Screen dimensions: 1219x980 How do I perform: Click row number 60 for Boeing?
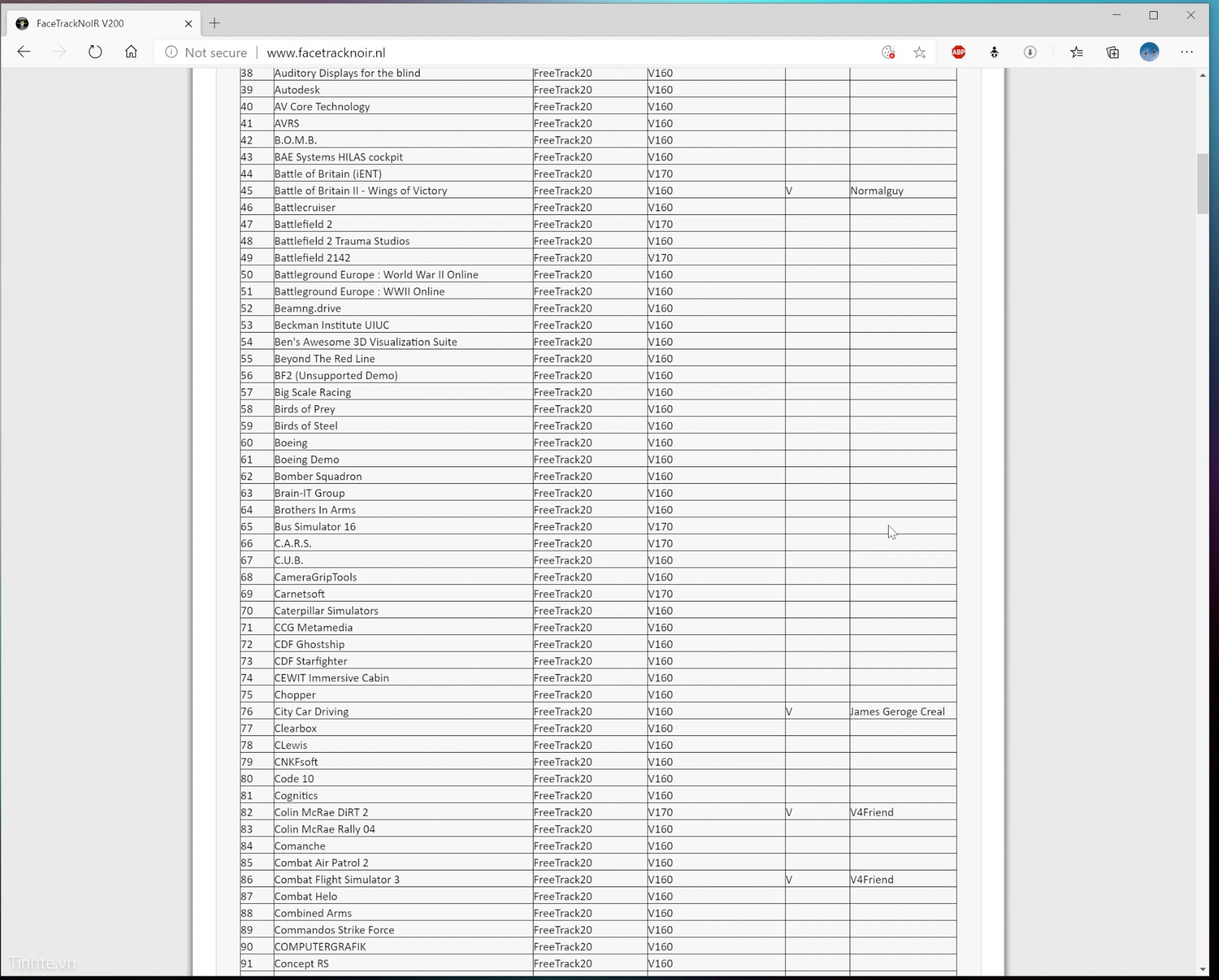tap(247, 443)
